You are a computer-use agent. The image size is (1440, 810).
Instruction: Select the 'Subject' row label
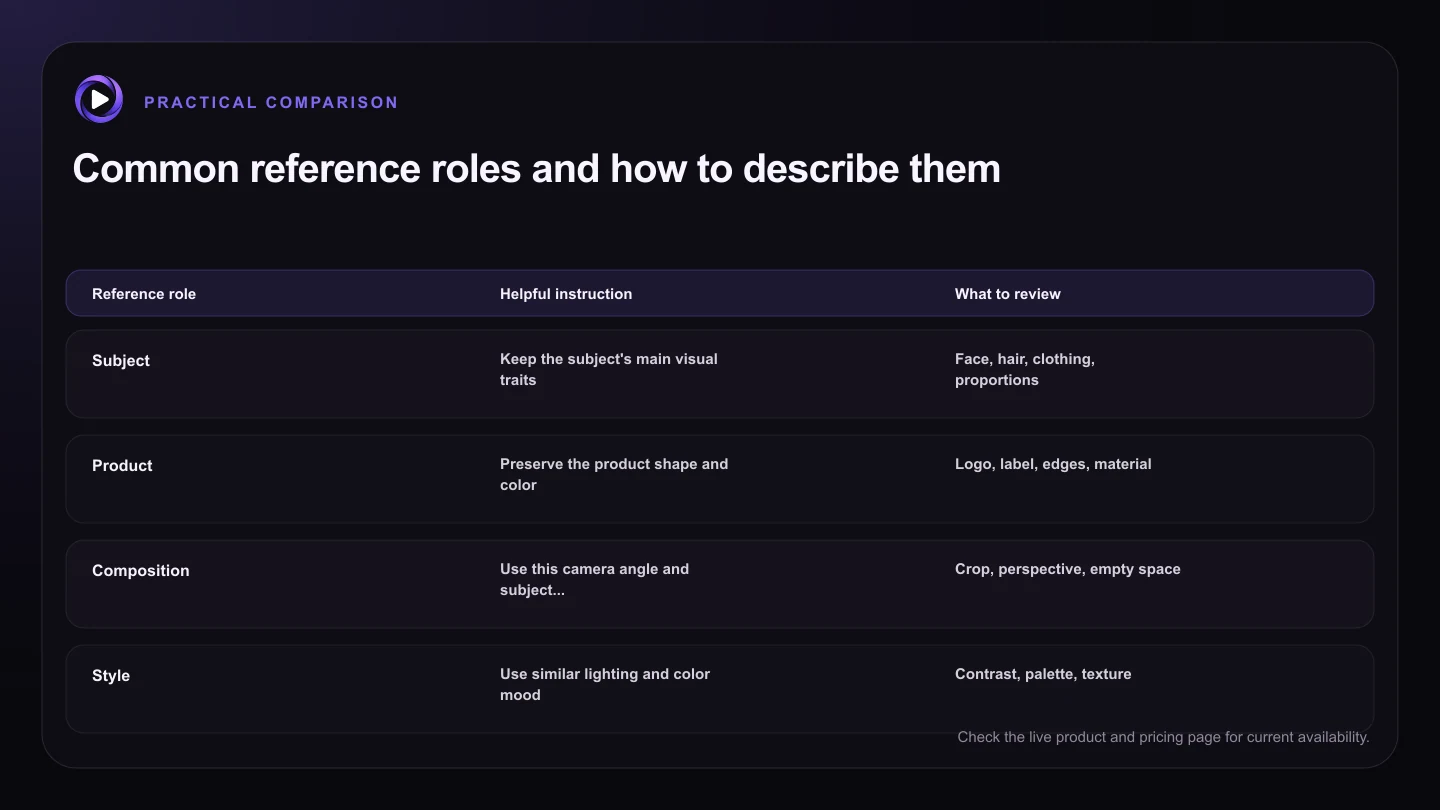click(x=121, y=361)
